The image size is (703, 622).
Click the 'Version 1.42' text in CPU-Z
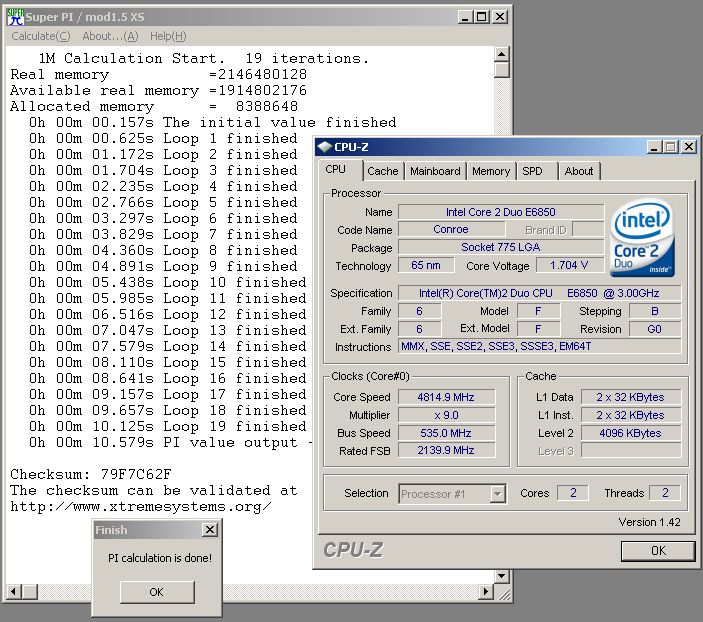tap(649, 522)
